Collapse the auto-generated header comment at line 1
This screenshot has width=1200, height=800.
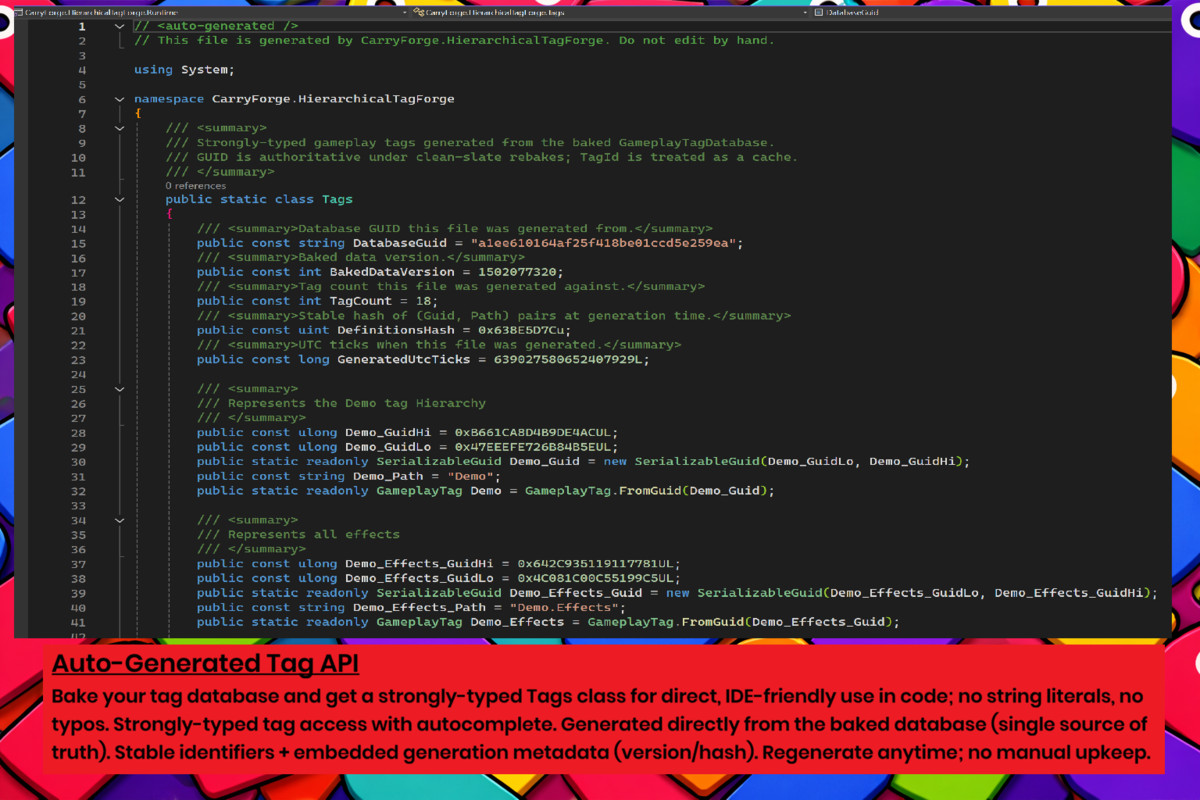pos(120,26)
